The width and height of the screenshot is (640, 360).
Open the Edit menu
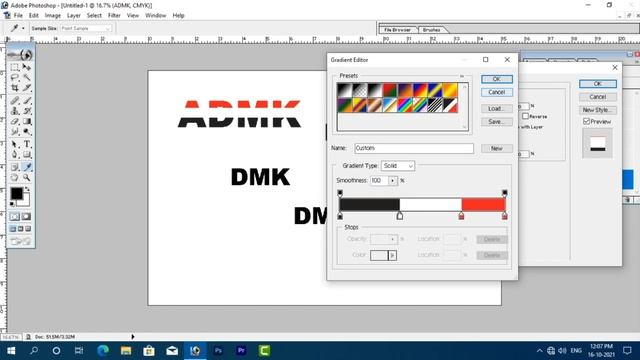[x=34, y=16]
